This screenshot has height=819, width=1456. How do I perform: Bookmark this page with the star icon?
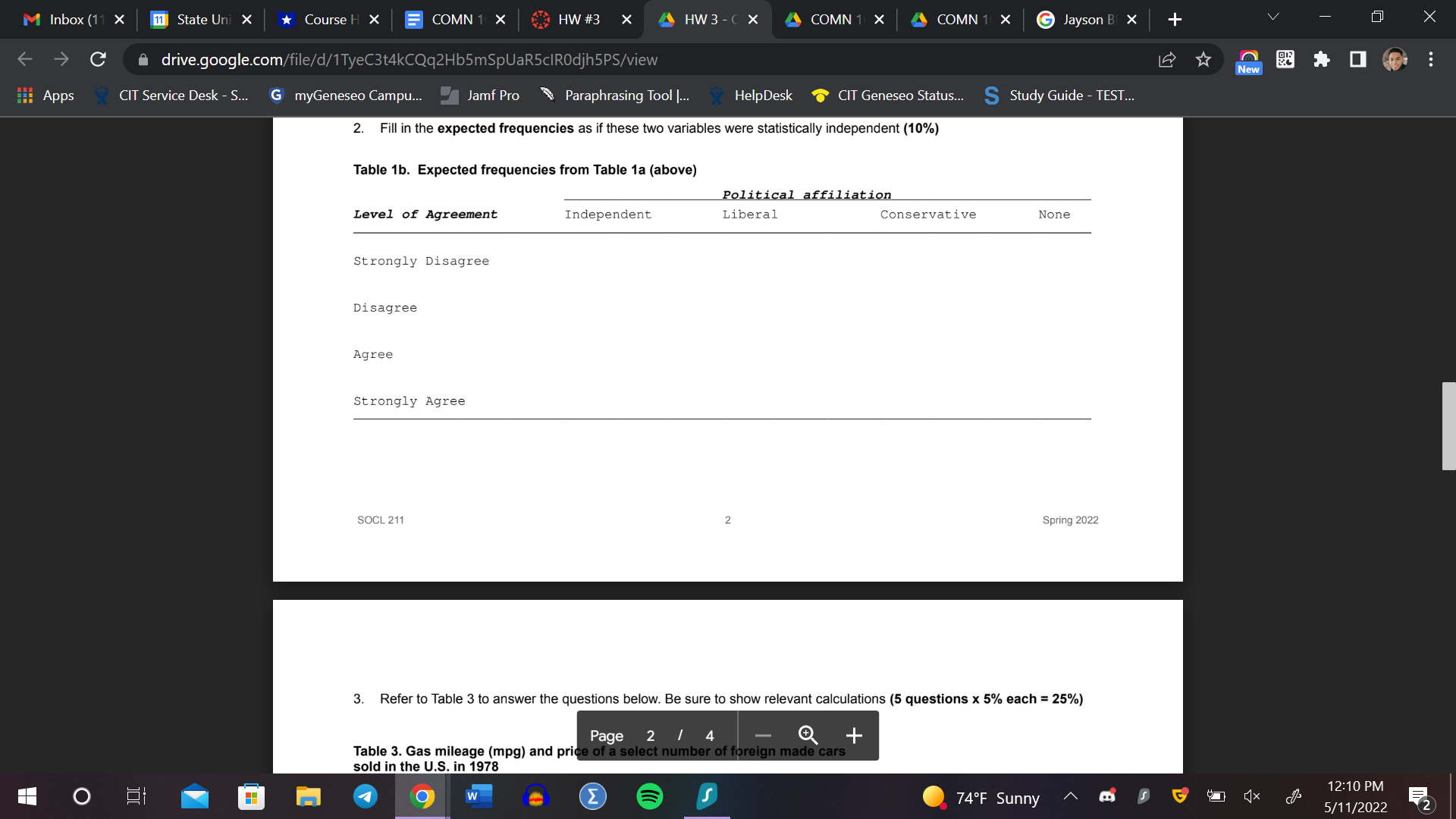tap(1203, 60)
